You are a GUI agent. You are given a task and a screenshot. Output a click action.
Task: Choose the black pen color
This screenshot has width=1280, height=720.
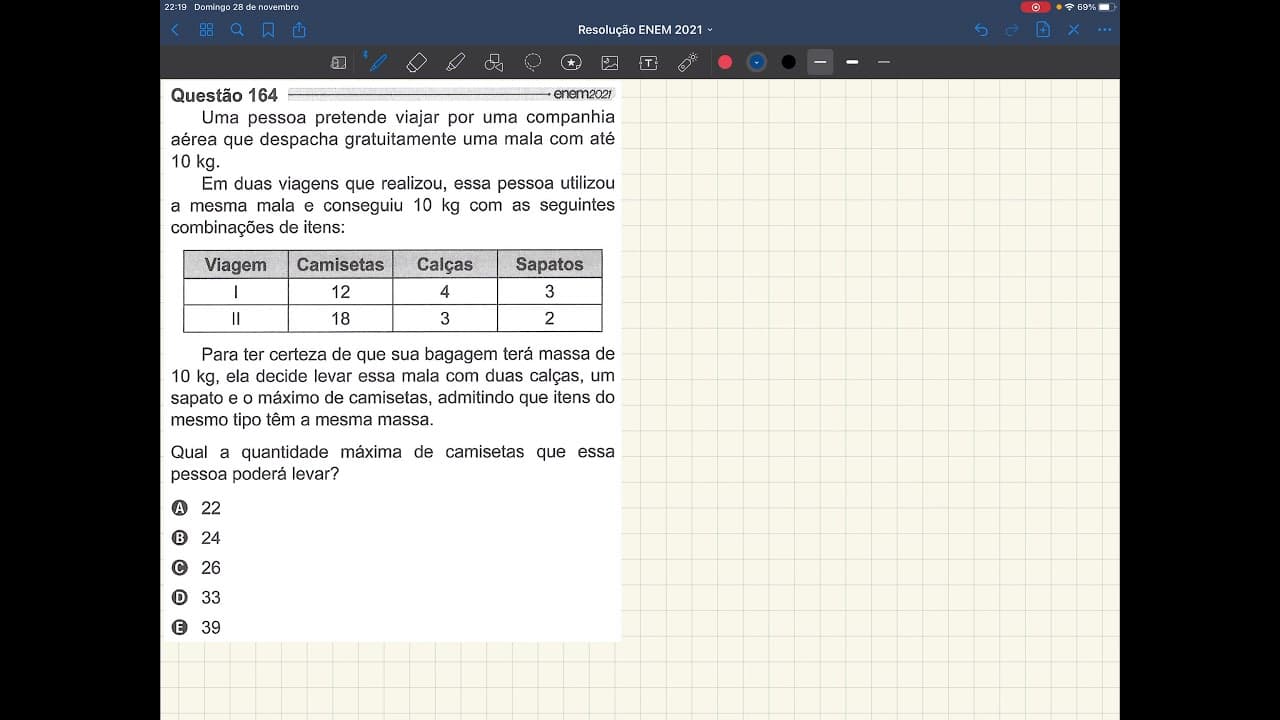click(789, 62)
